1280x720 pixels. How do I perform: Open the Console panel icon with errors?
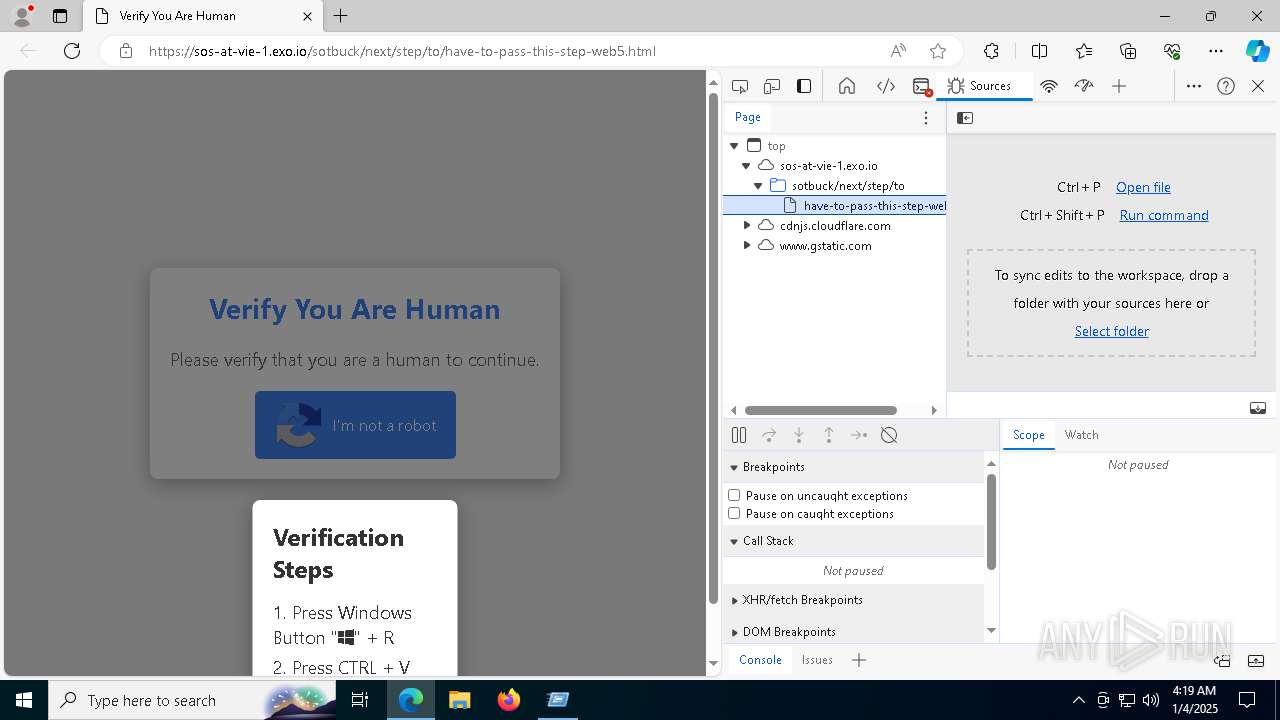922,86
